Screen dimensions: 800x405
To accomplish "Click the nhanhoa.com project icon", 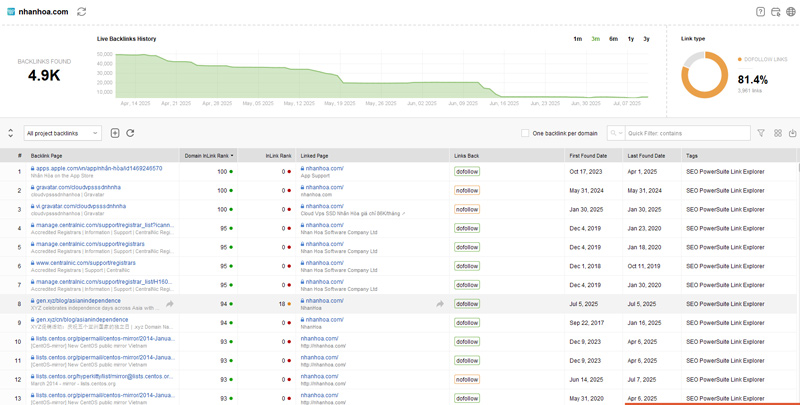I will coord(11,12).
